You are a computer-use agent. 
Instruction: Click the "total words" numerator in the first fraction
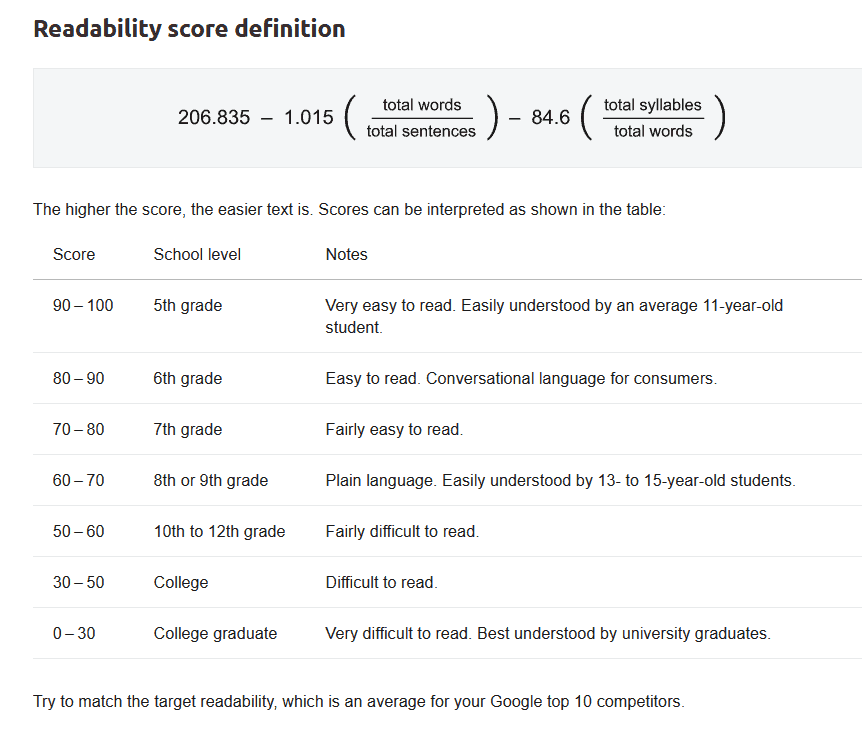tap(422, 105)
